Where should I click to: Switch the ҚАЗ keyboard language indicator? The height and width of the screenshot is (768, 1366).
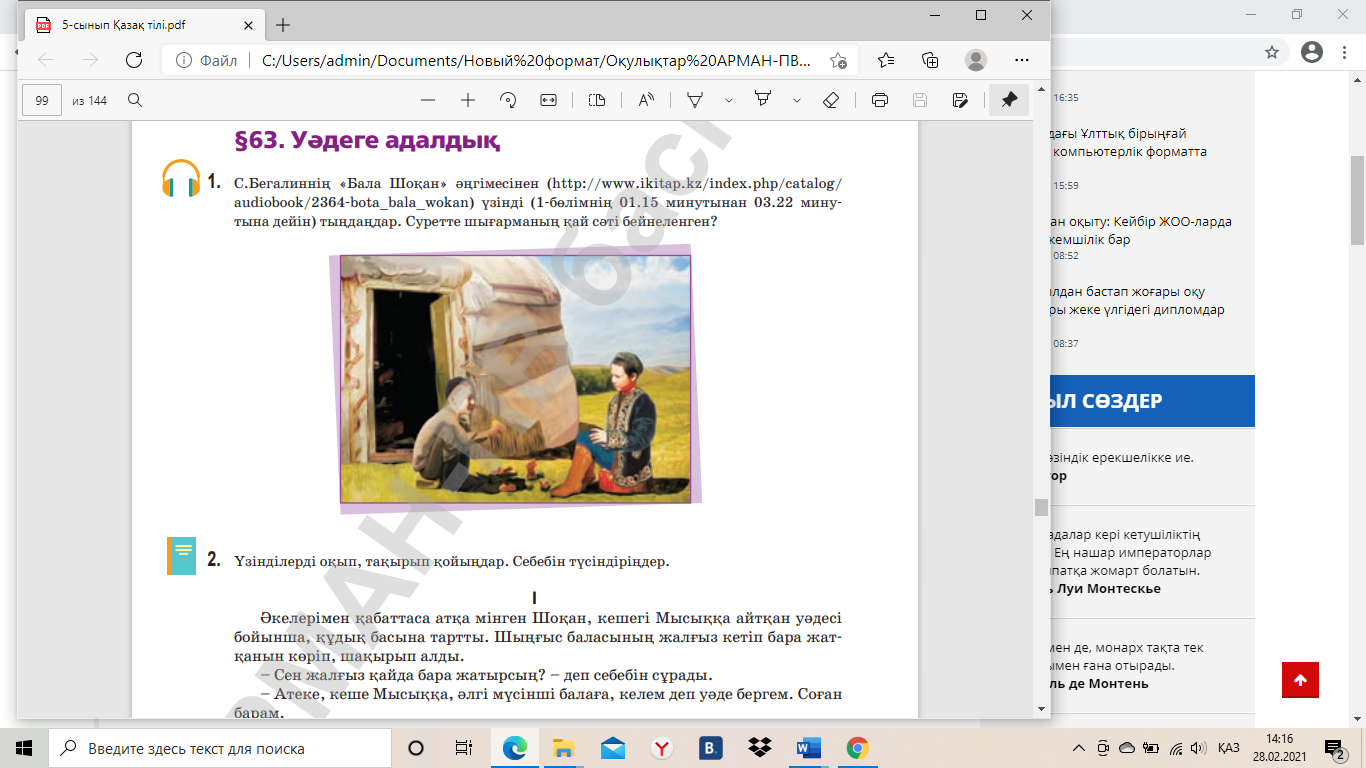tap(1229, 748)
